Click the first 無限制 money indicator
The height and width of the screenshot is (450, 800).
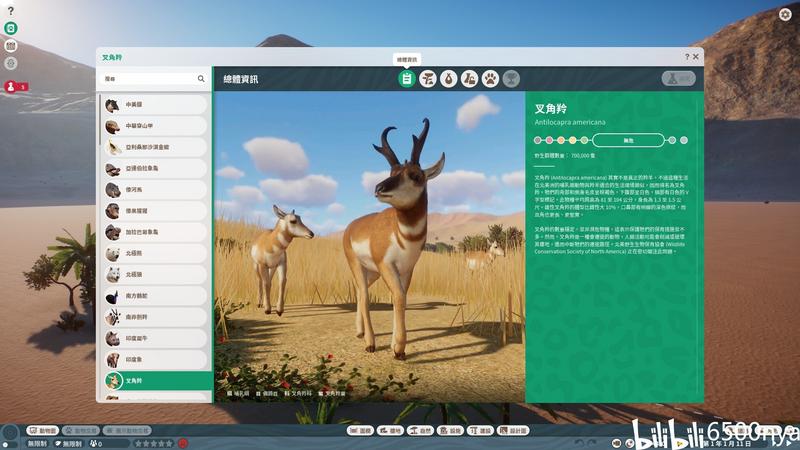pyautogui.click(x=38, y=444)
